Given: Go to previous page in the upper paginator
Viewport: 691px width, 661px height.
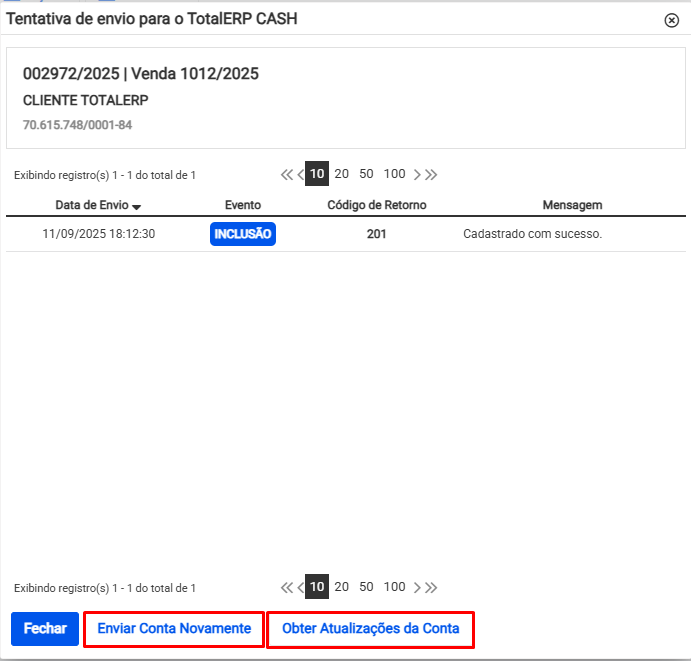Looking at the screenshot, I should tap(300, 174).
